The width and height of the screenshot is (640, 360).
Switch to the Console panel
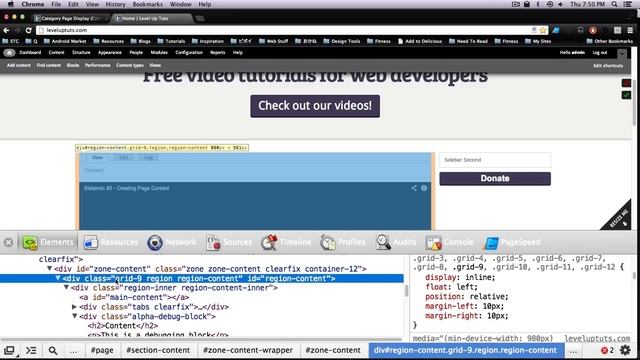[x=449, y=242]
